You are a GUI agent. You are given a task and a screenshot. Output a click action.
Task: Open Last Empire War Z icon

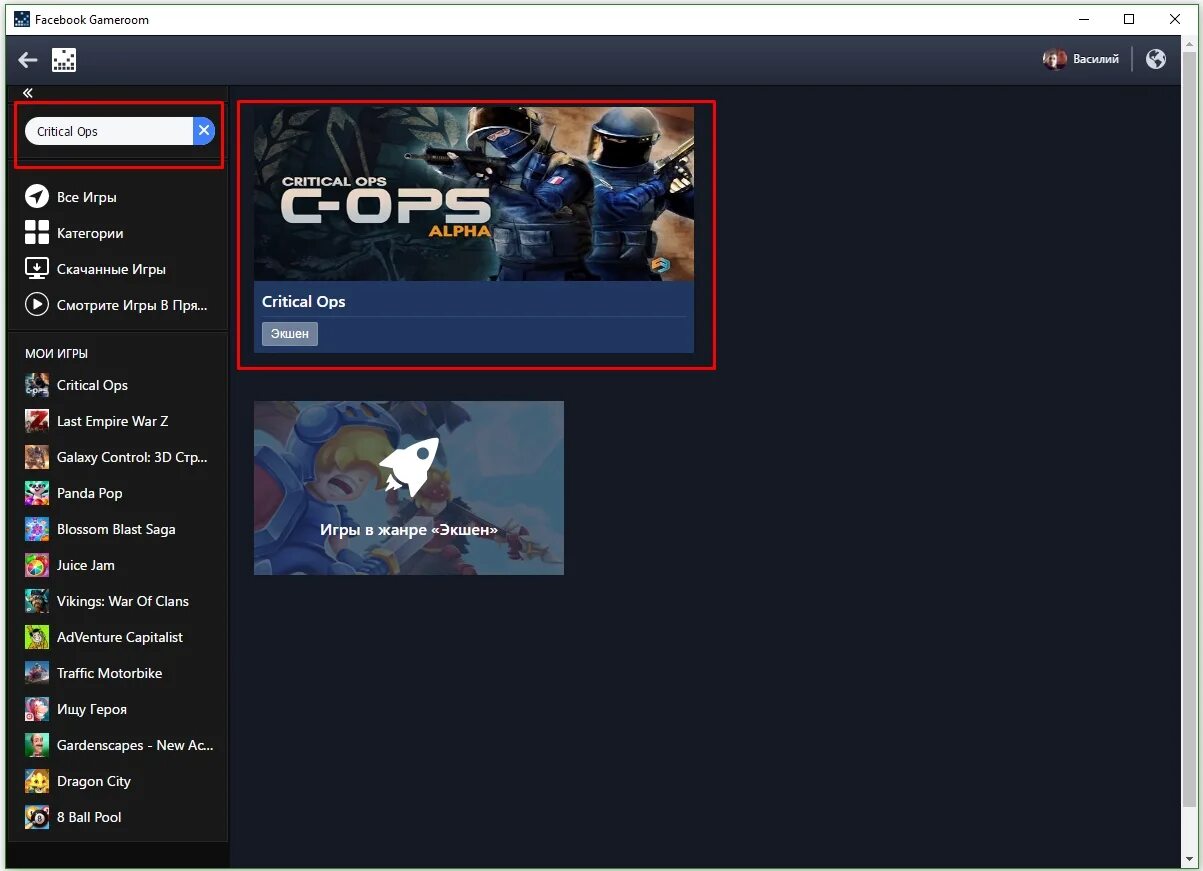(x=37, y=421)
